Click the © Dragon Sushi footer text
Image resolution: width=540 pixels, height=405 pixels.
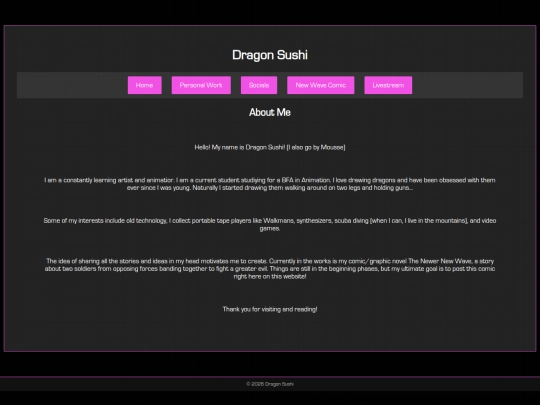(x=270, y=384)
